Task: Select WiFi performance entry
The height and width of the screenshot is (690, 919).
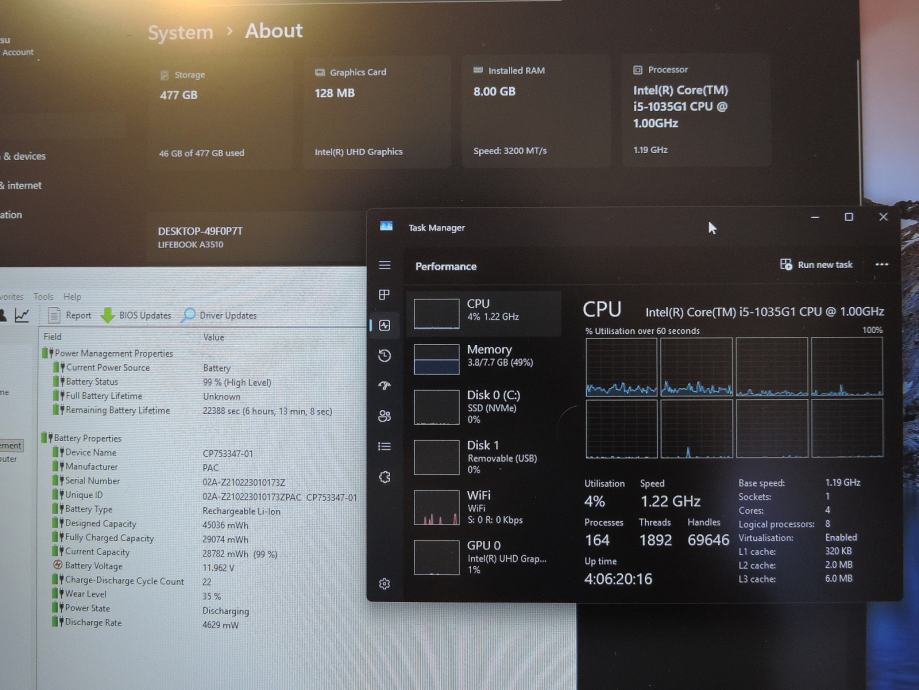Action: [x=484, y=507]
